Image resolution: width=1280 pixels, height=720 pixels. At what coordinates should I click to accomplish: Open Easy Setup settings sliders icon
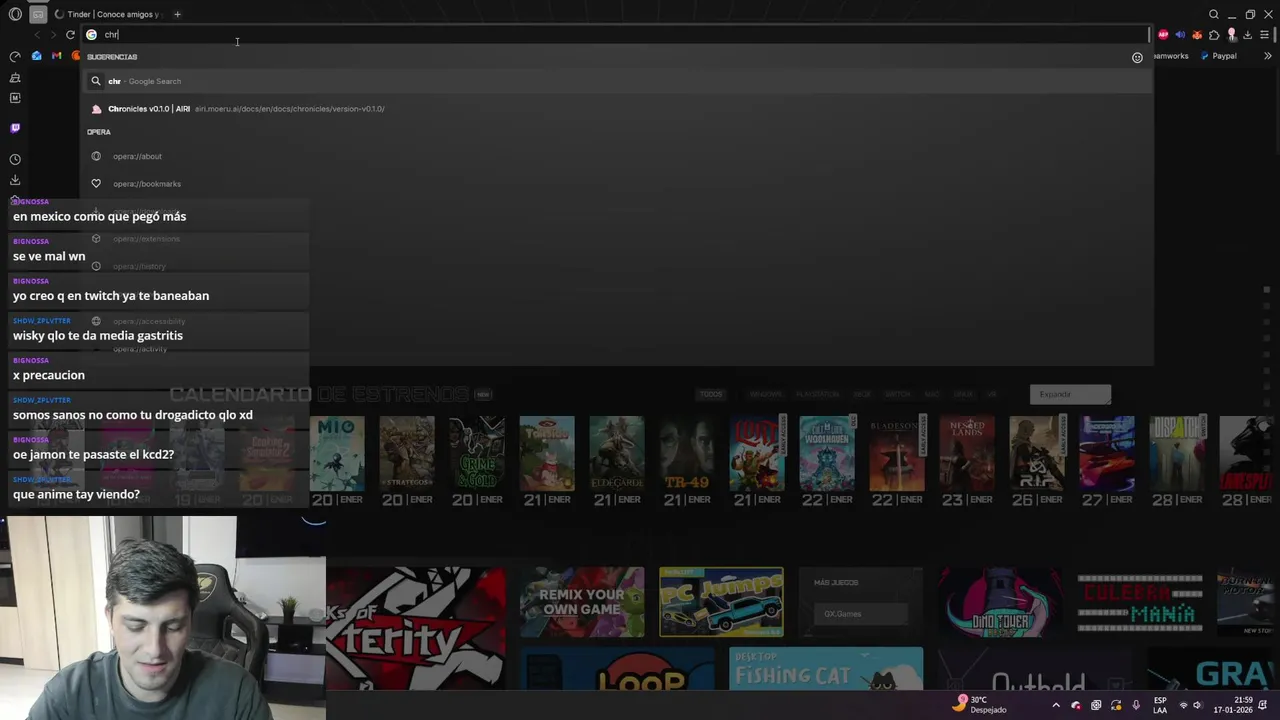(1265, 34)
